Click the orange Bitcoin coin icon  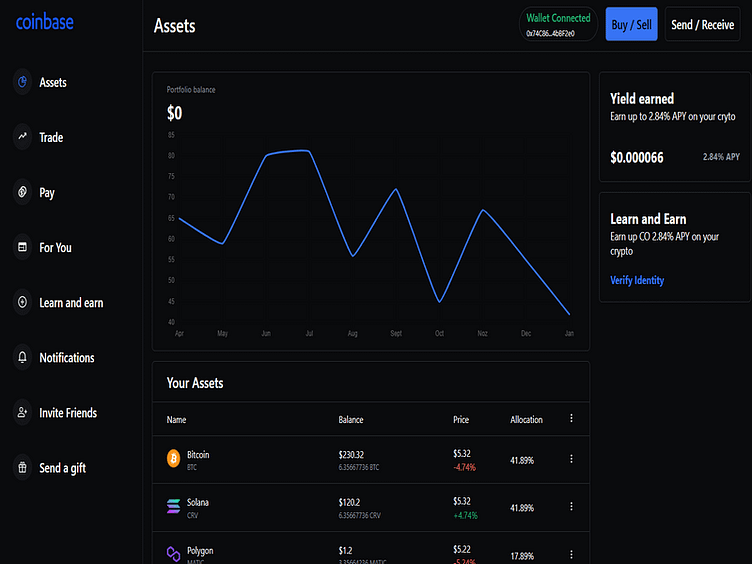click(175, 459)
